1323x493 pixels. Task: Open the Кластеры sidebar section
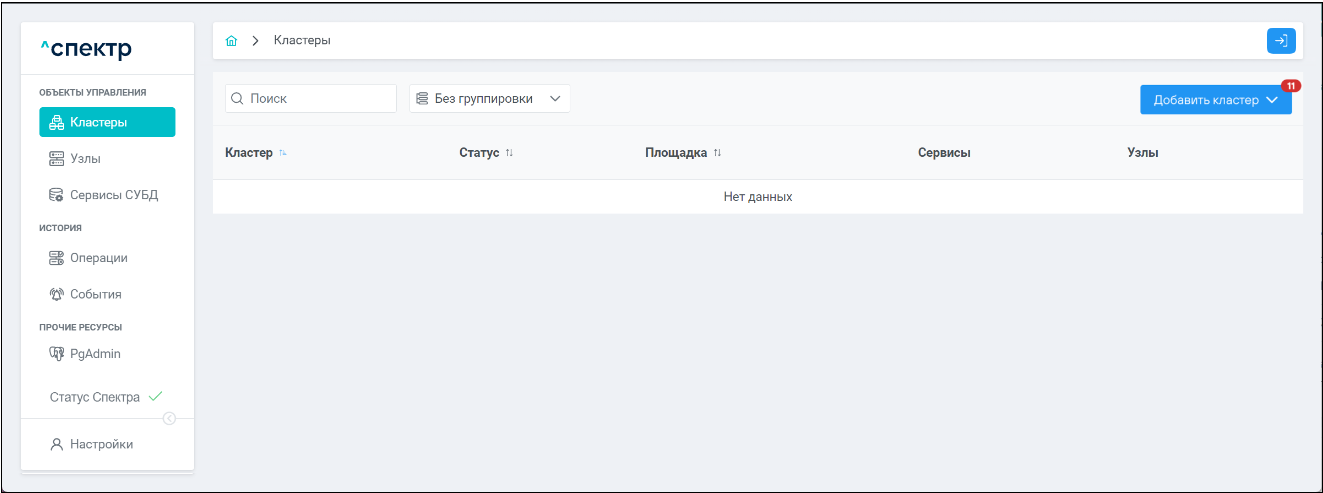[x=107, y=122]
